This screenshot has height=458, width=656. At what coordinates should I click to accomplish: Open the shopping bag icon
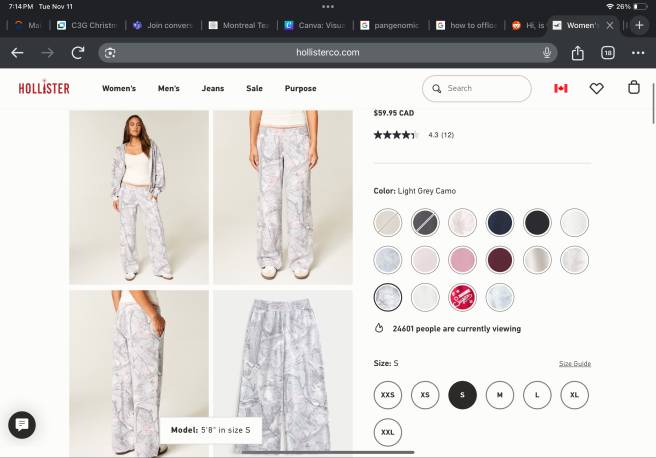(633, 88)
